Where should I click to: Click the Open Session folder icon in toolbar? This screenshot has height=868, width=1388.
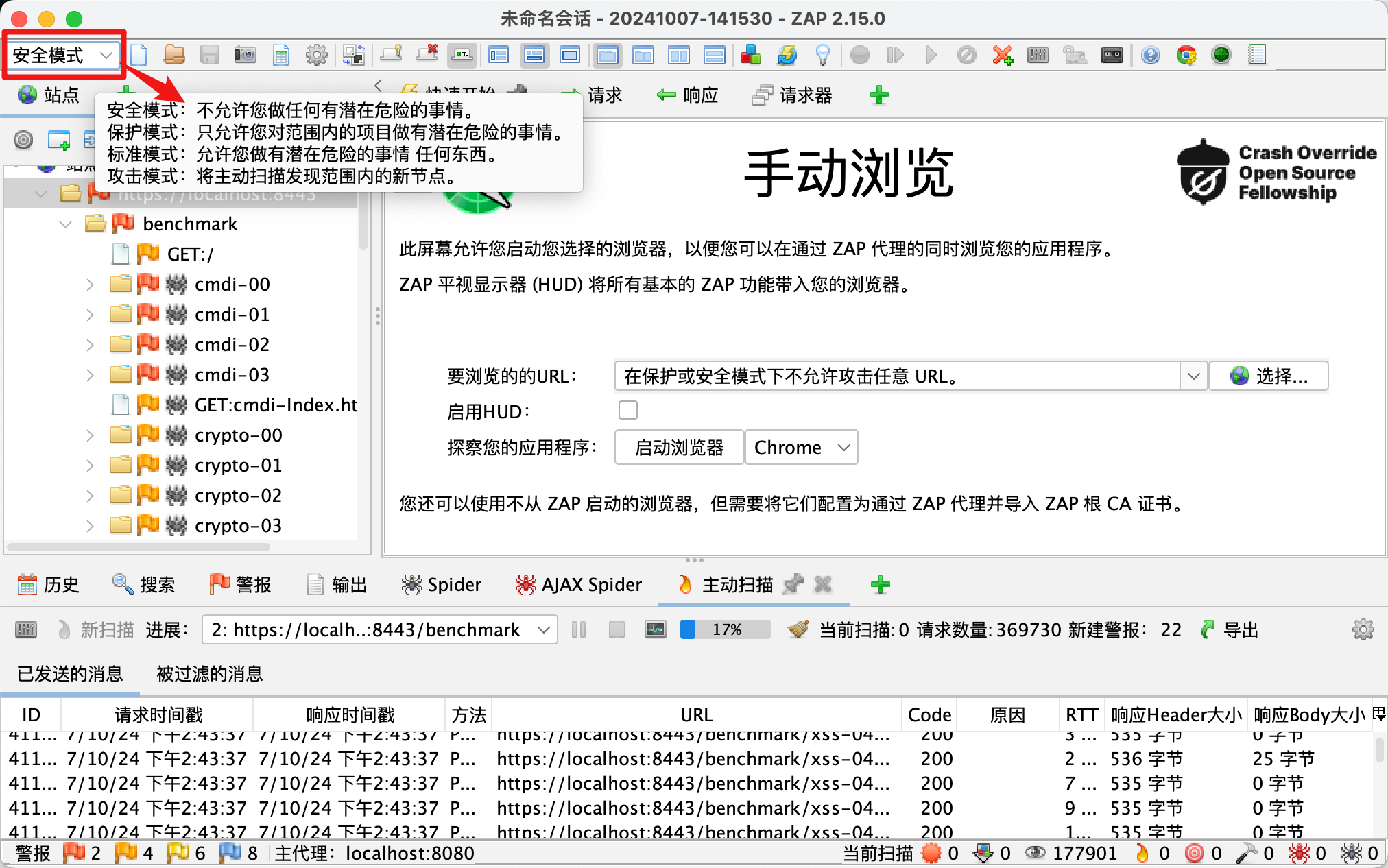[x=174, y=55]
